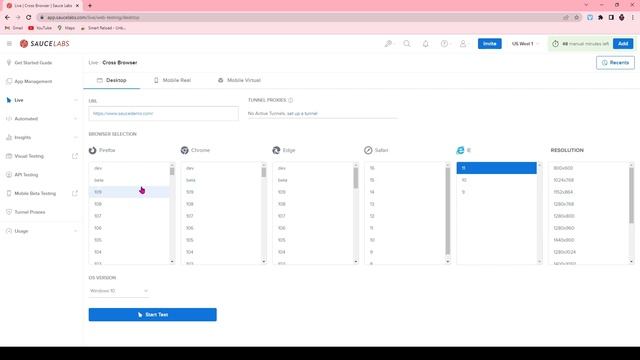Click the blue Add minutes button
The image size is (640, 360).
point(623,44)
